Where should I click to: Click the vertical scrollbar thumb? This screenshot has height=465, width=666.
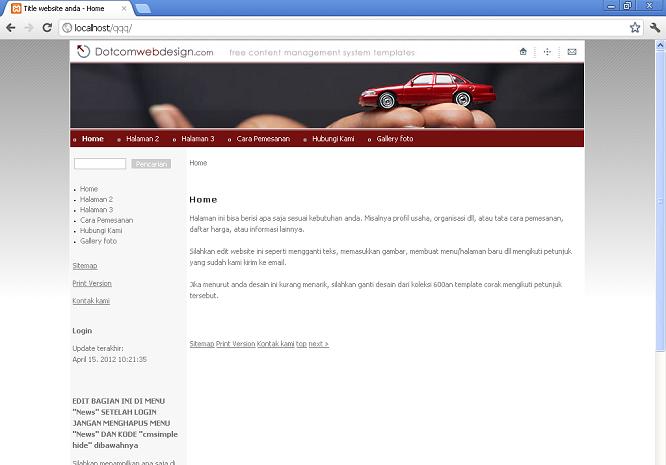[660, 200]
